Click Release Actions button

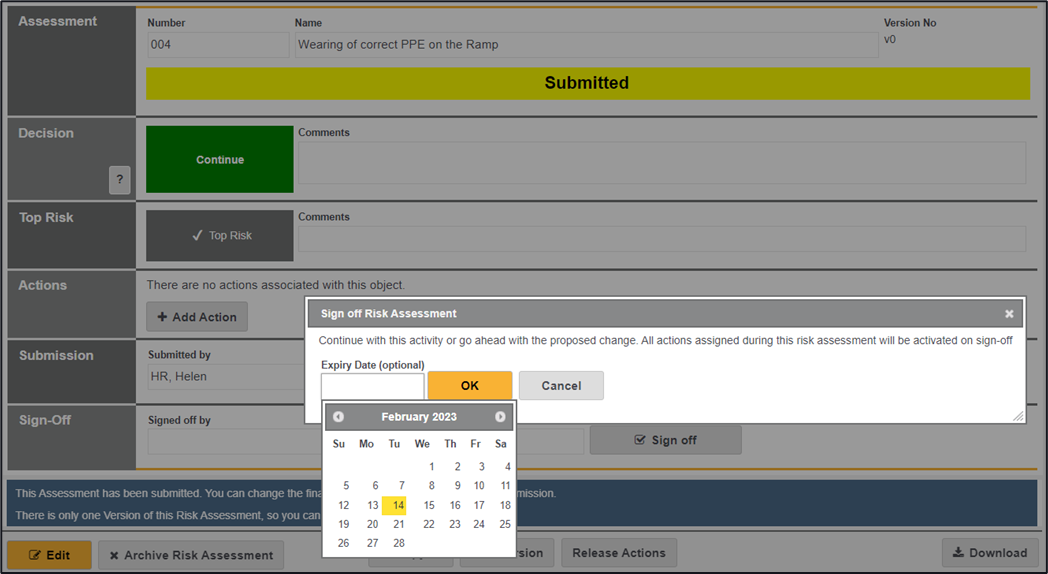tap(618, 553)
